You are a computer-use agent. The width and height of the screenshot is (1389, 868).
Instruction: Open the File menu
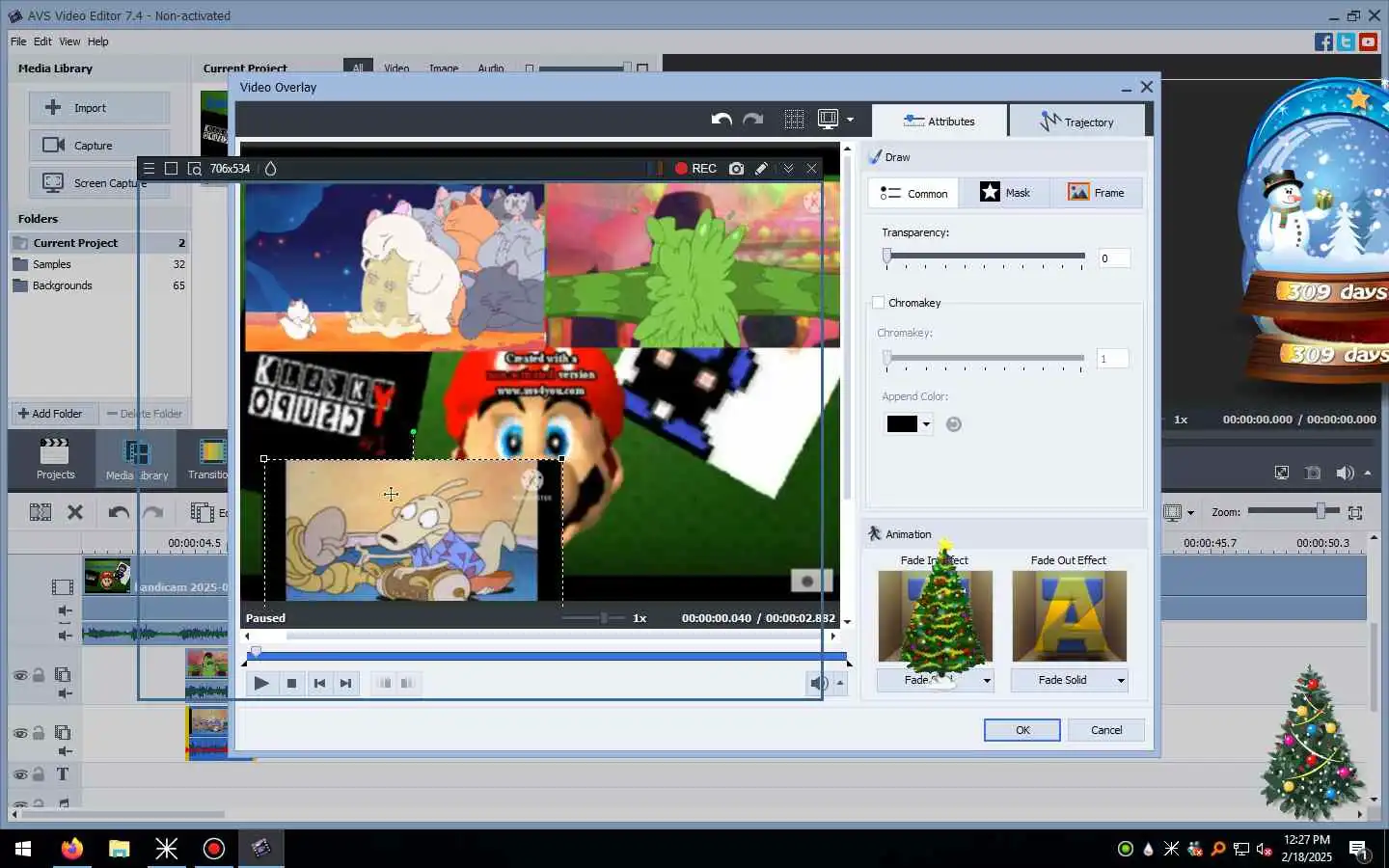[x=18, y=41]
